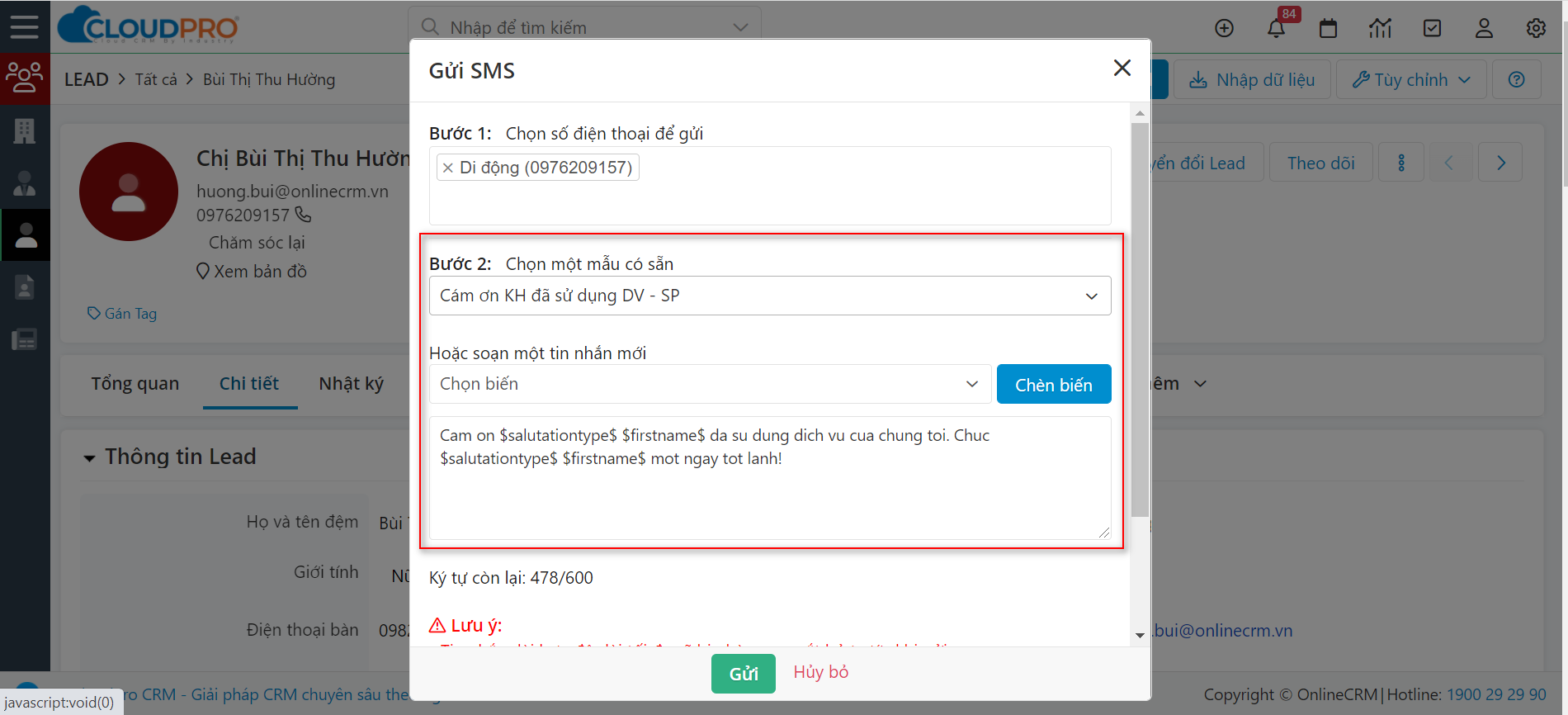Open the three-dot more actions button

click(1401, 163)
